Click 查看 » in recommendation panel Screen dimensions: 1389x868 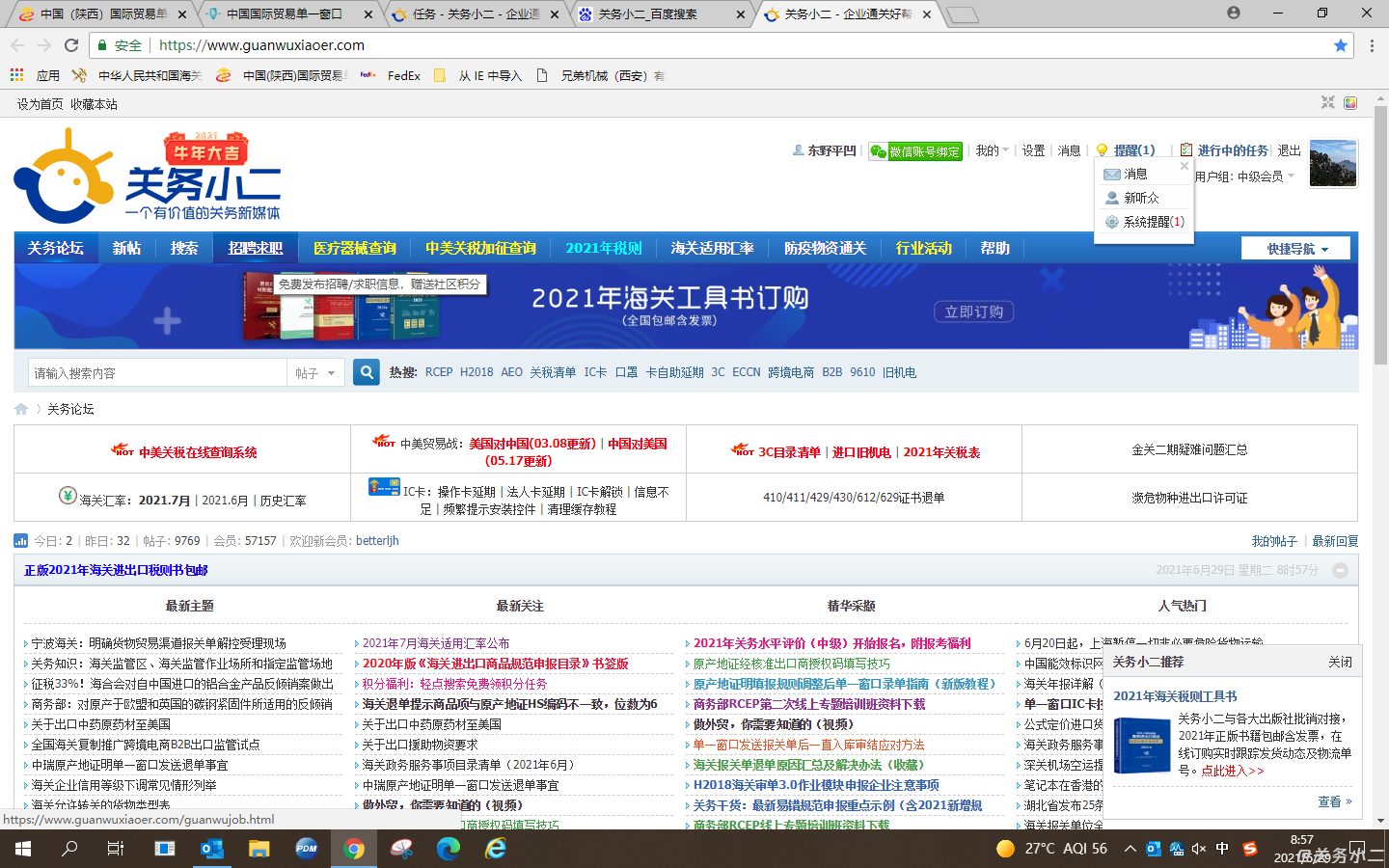pos(1335,801)
